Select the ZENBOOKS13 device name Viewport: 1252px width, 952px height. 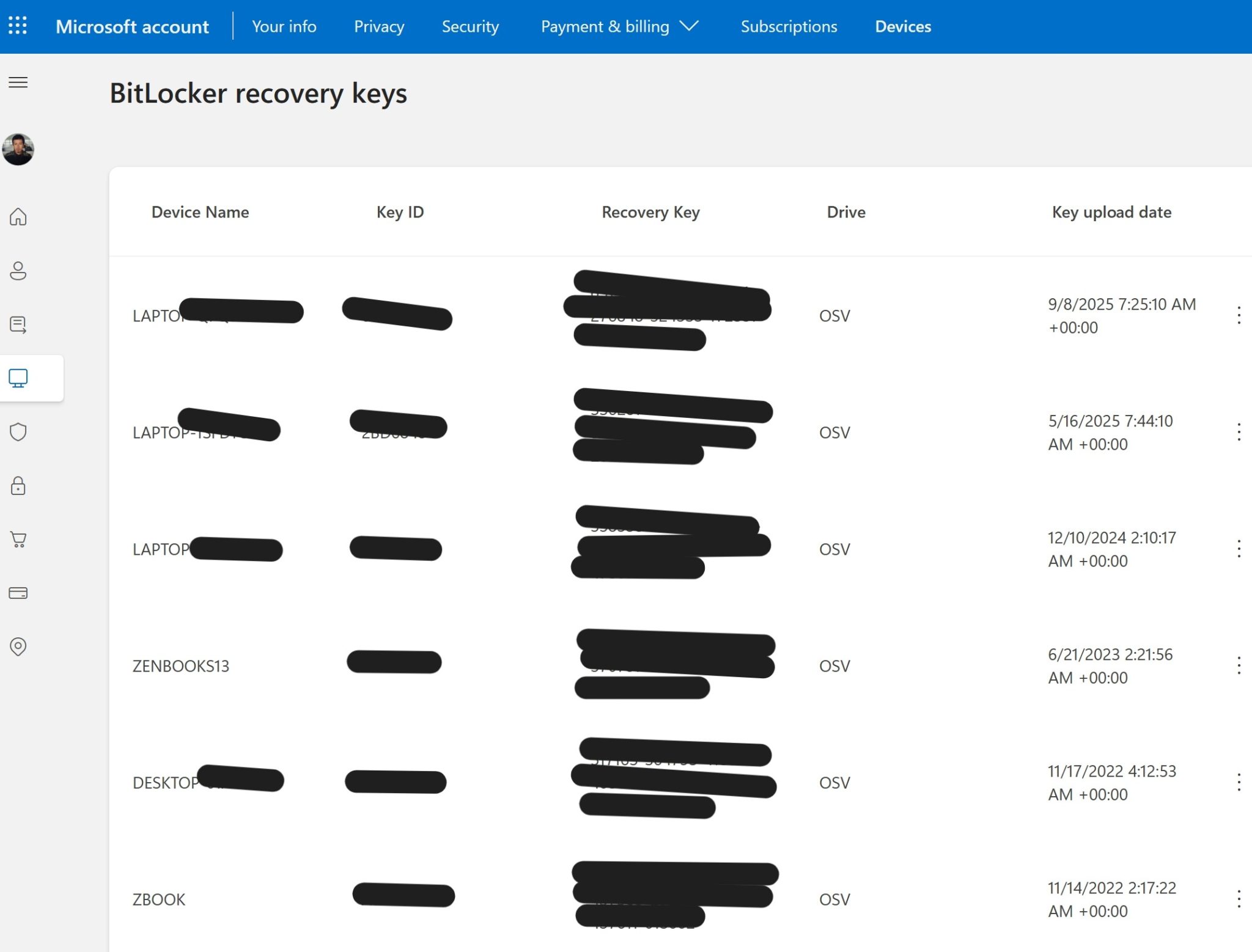click(x=181, y=665)
